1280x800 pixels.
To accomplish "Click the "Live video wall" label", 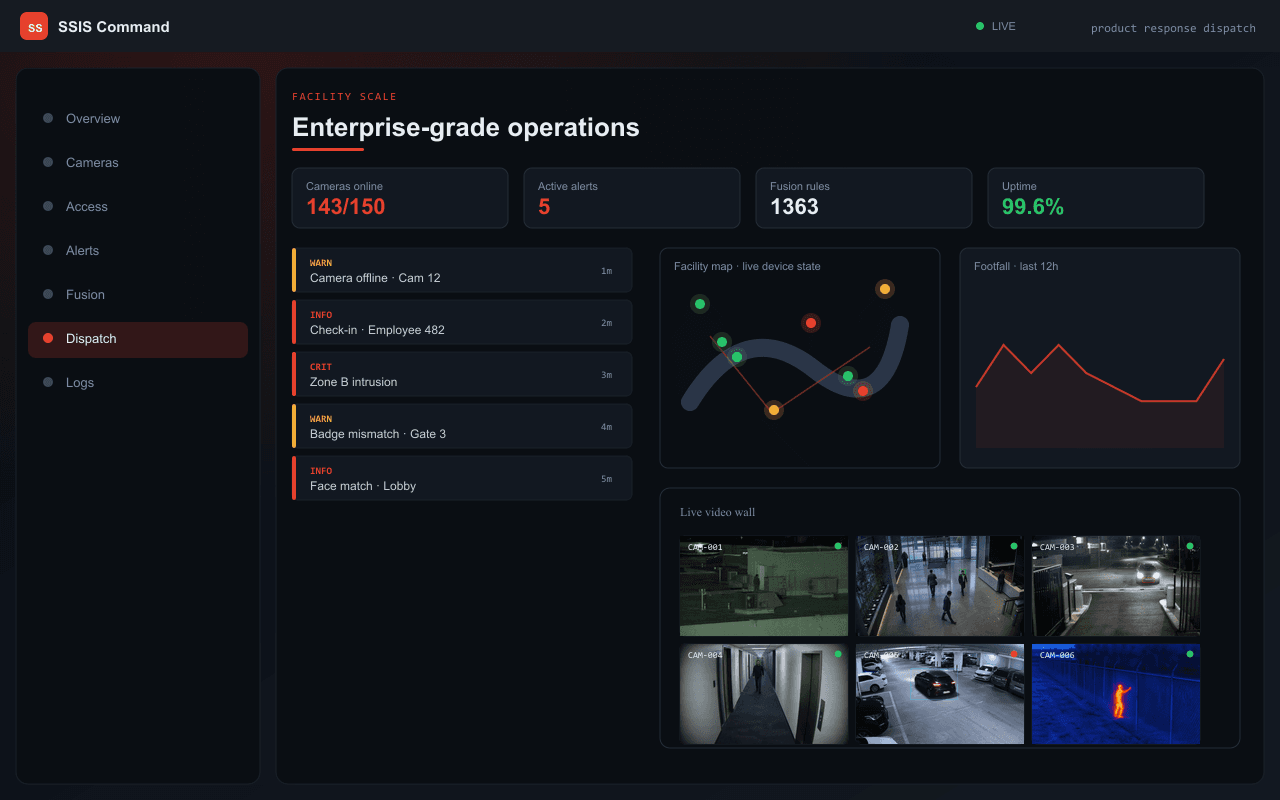I will [718, 512].
